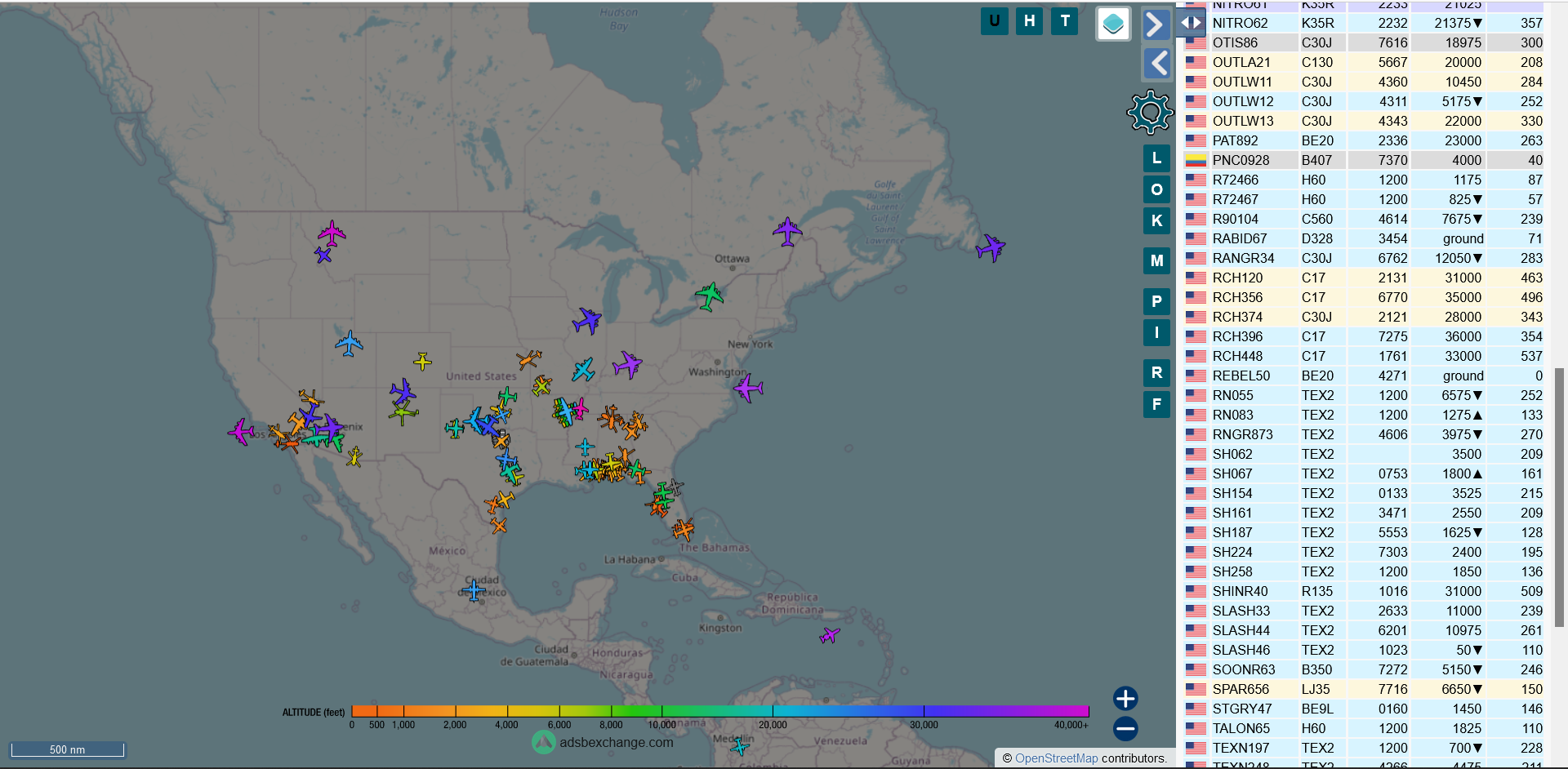
Task: Select purple aircraft near Quebec
Action: click(787, 232)
